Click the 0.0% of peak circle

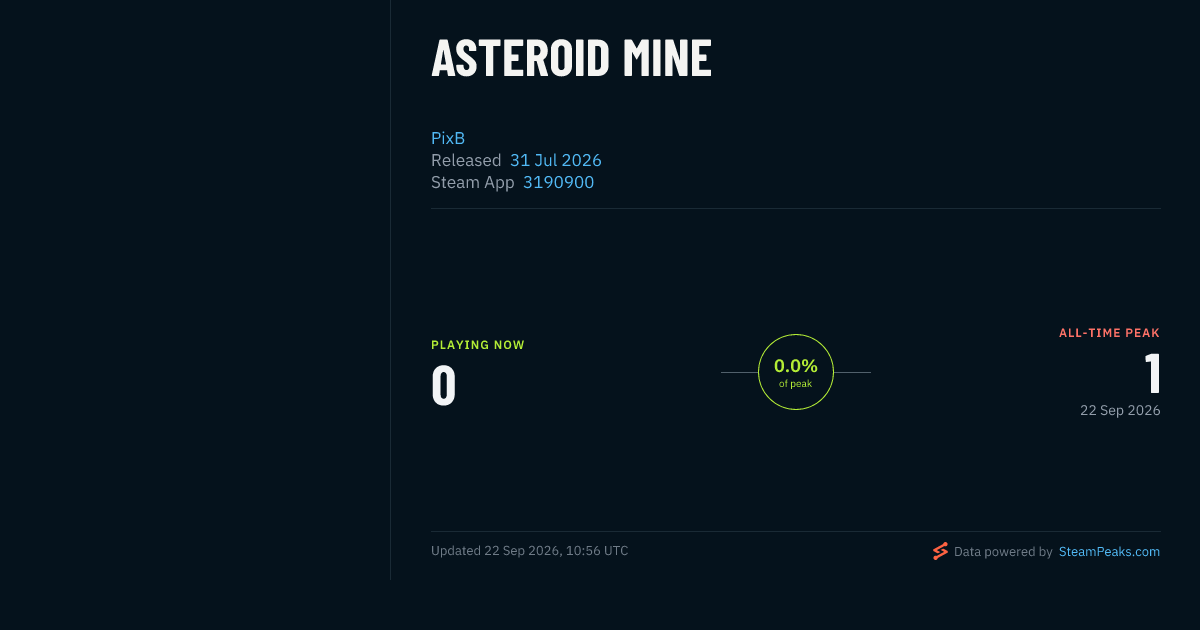coord(796,372)
